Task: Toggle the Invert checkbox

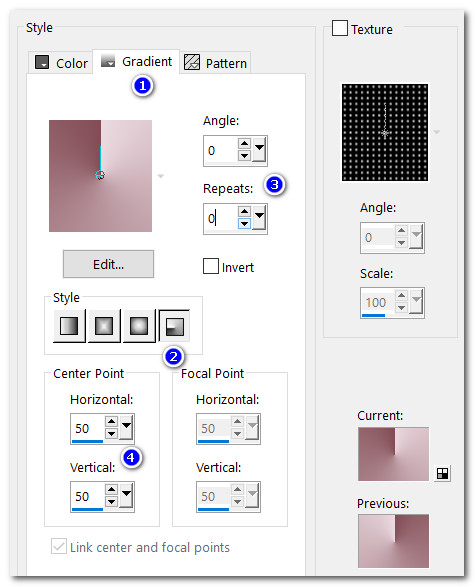Action: coord(211,266)
